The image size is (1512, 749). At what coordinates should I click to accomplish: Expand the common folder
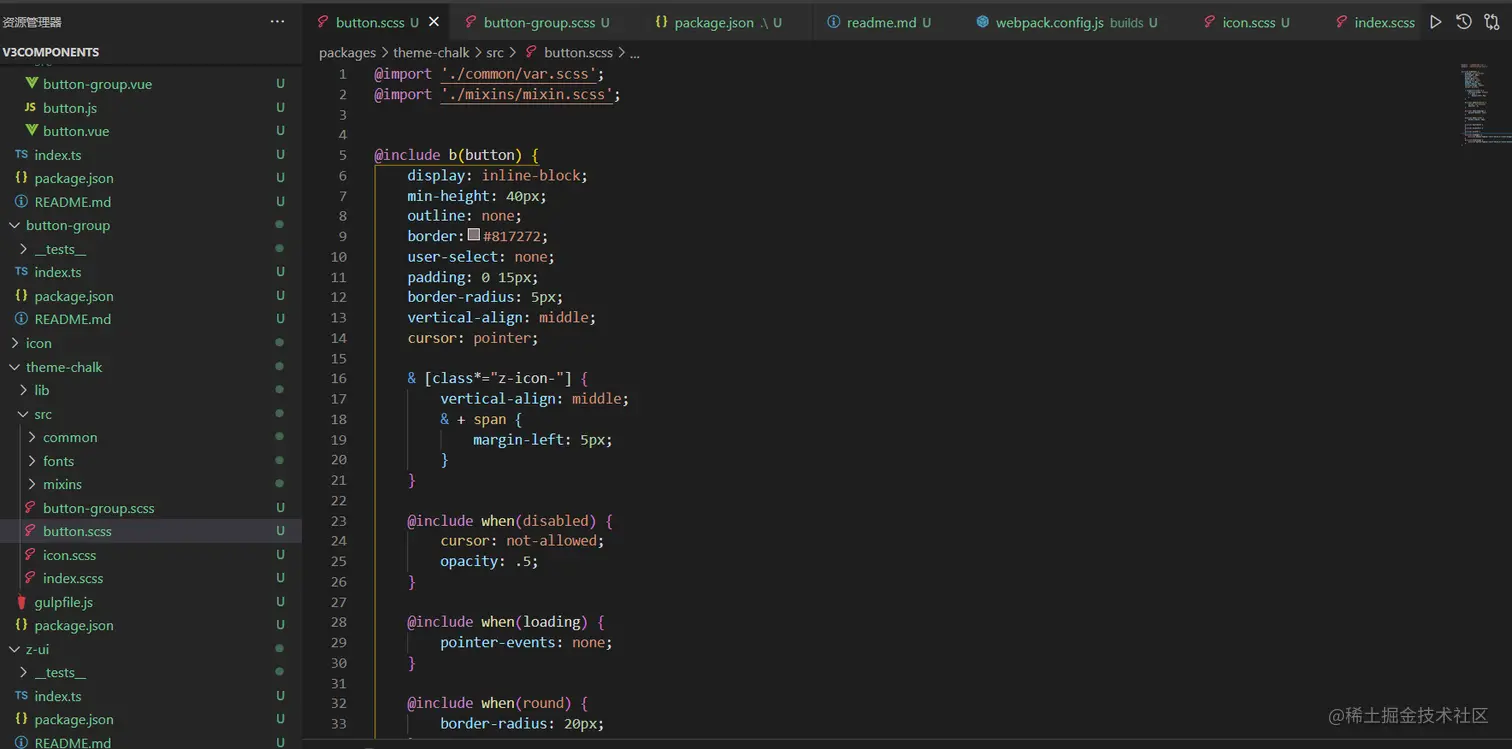click(151, 437)
